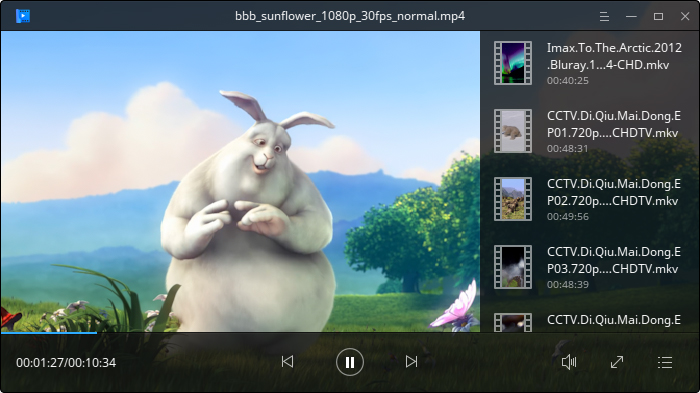Pause the video playback

click(350, 362)
